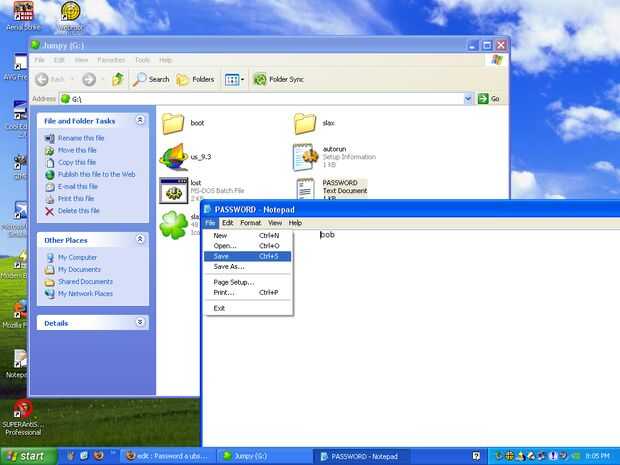
Task: Open Notepad's Format menu
Action: pyautogui.click(x=251, y=223)
